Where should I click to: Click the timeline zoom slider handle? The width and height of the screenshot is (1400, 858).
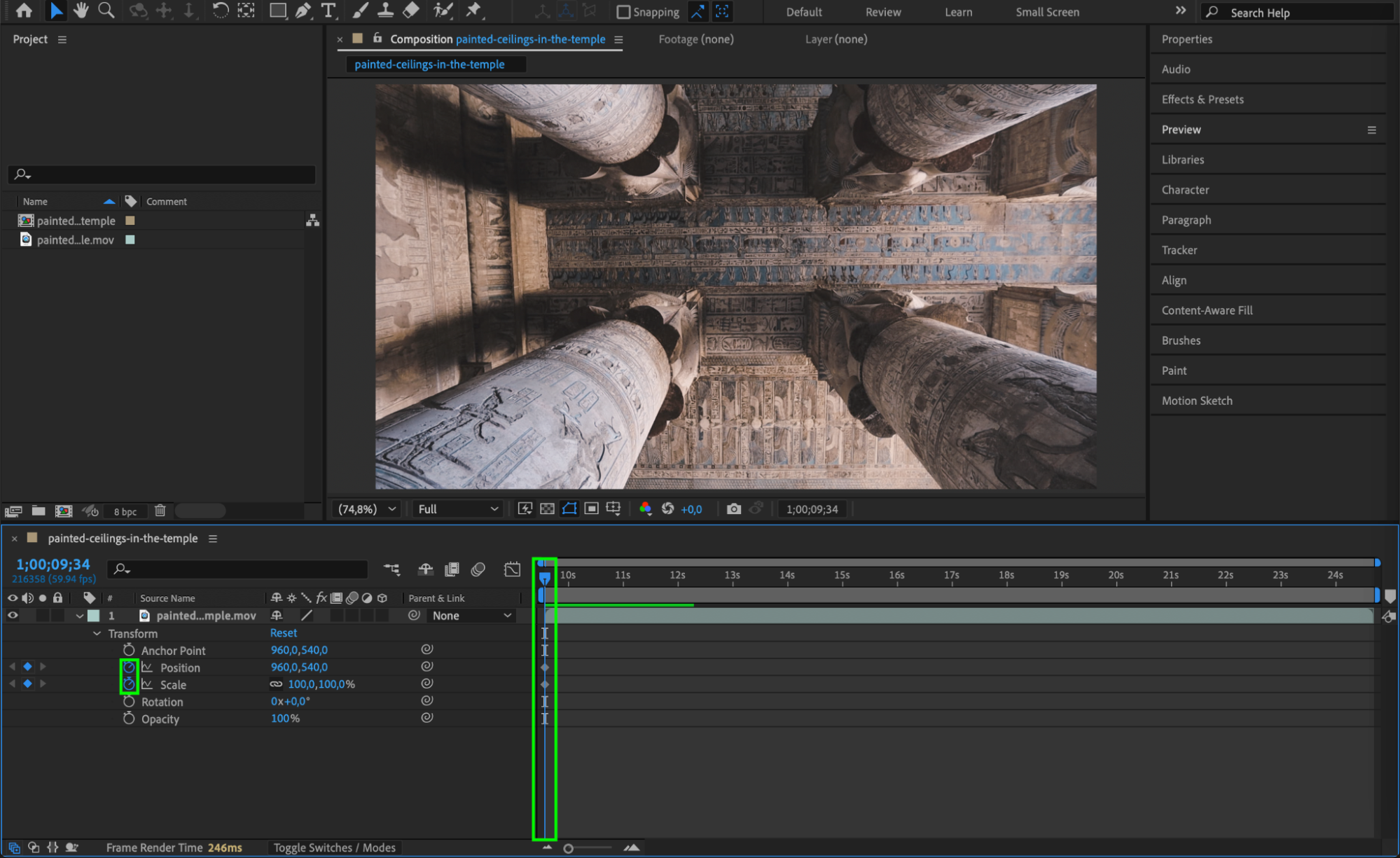click(x=568, y=848)
